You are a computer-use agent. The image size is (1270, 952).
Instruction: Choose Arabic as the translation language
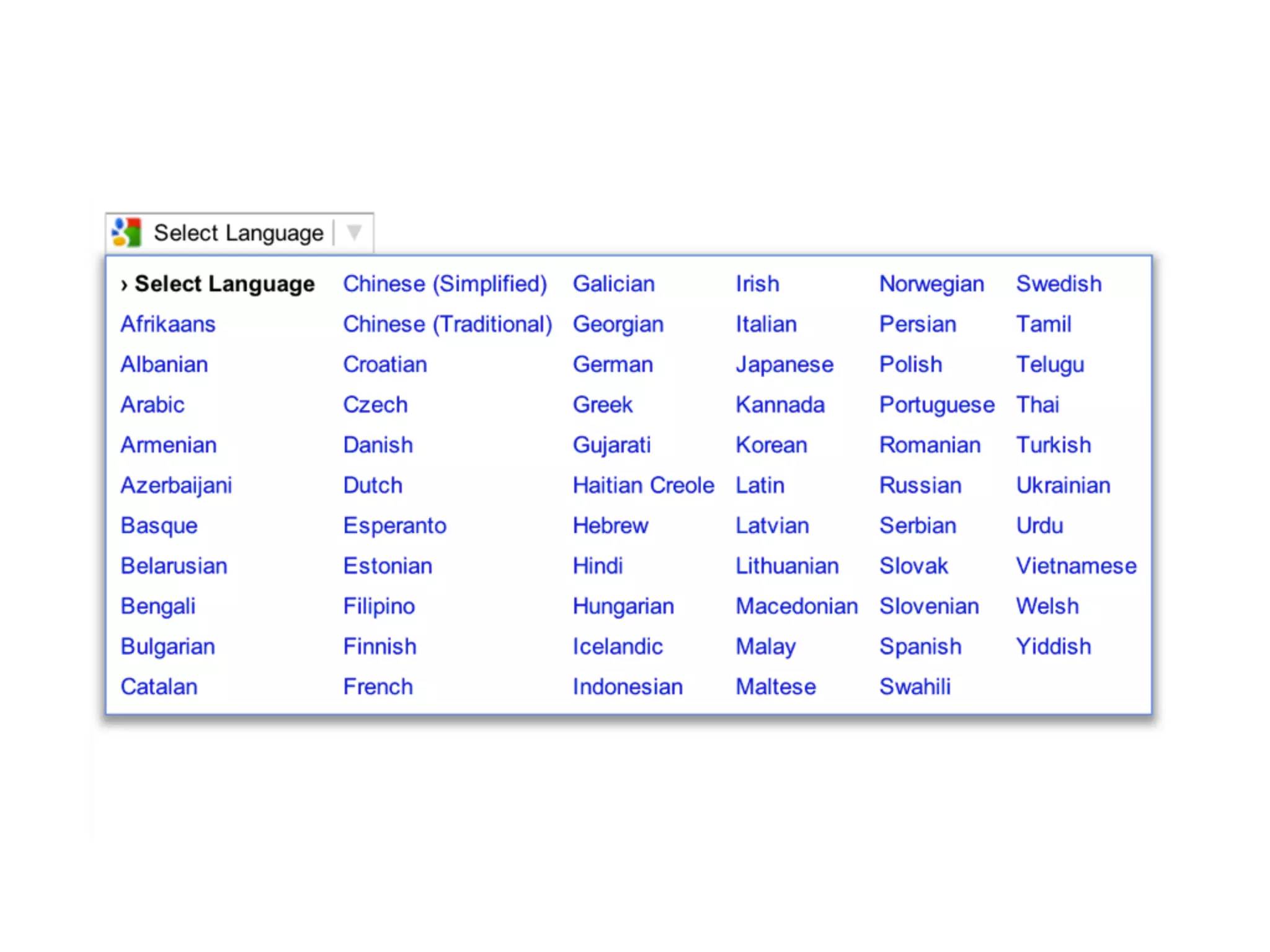pos(153,405)
